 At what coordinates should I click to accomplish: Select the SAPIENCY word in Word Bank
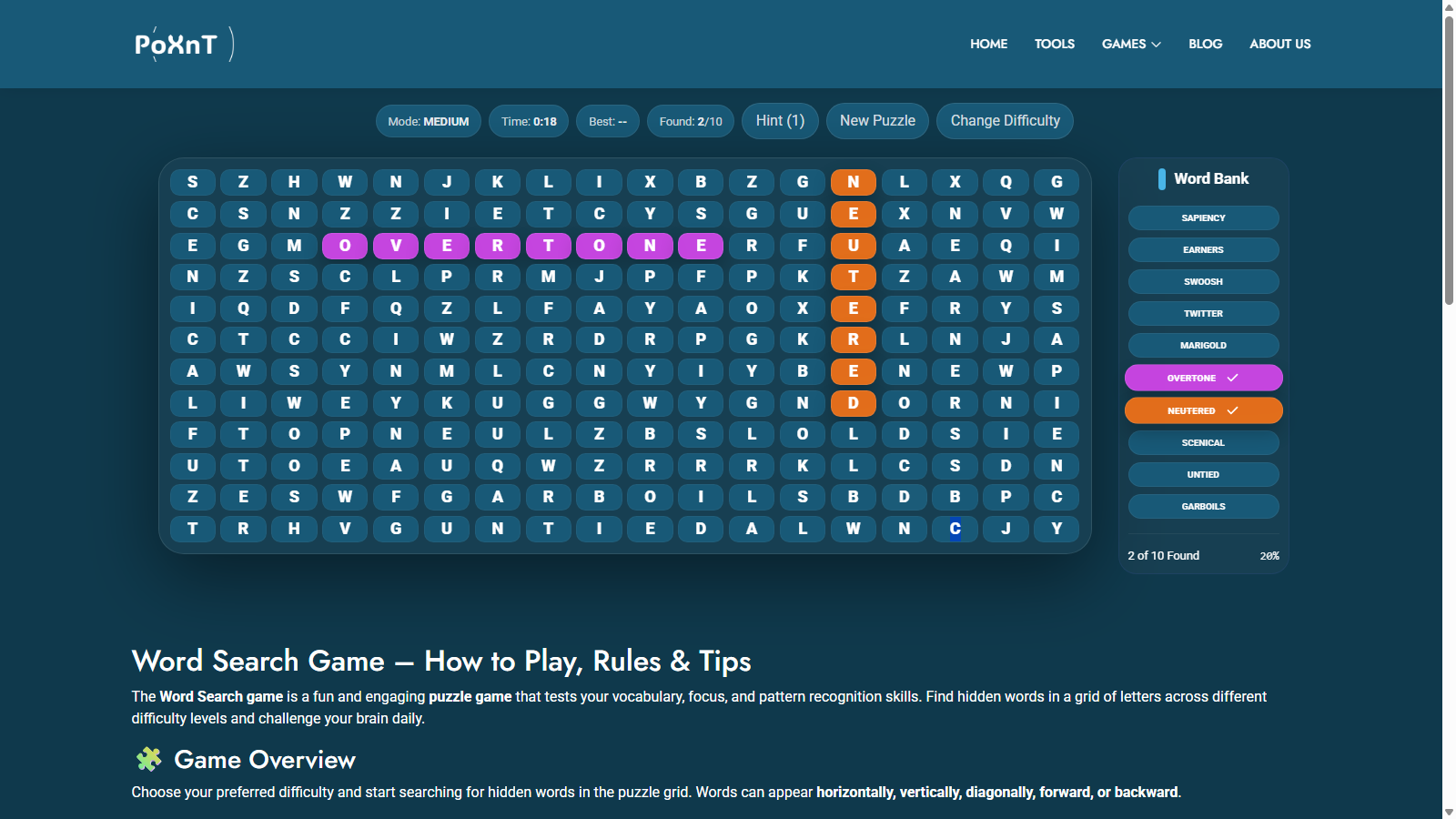click(x=1203, y=217)
